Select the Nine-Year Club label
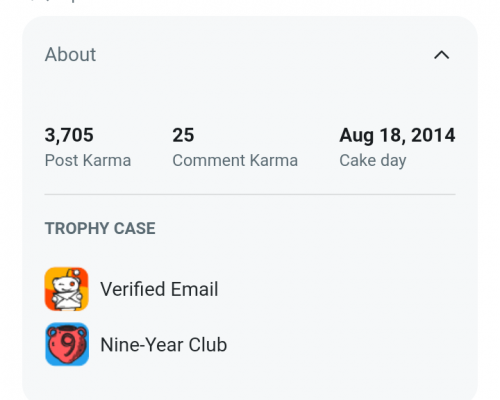 pyautogui.click(x=164, y=344)
